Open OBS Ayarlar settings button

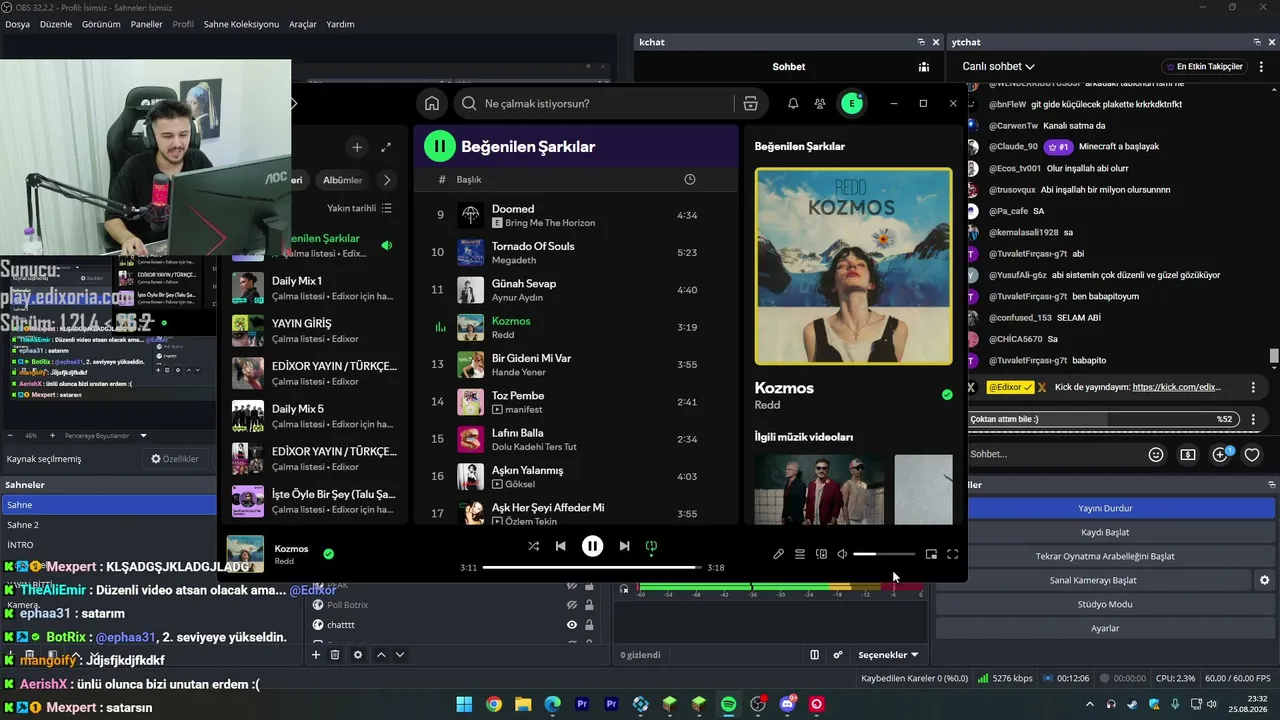1105,628
